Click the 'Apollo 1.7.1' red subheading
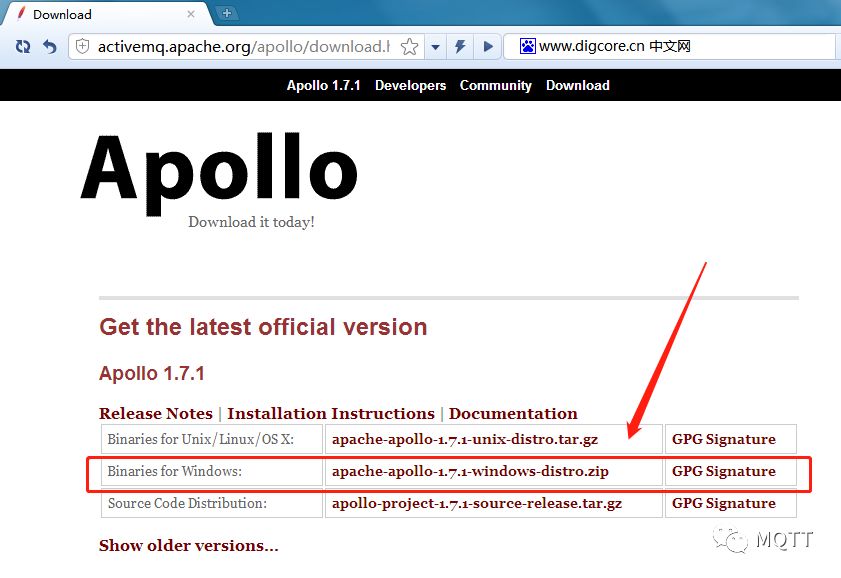The image size is (841, 578). [x=152, y=373]
